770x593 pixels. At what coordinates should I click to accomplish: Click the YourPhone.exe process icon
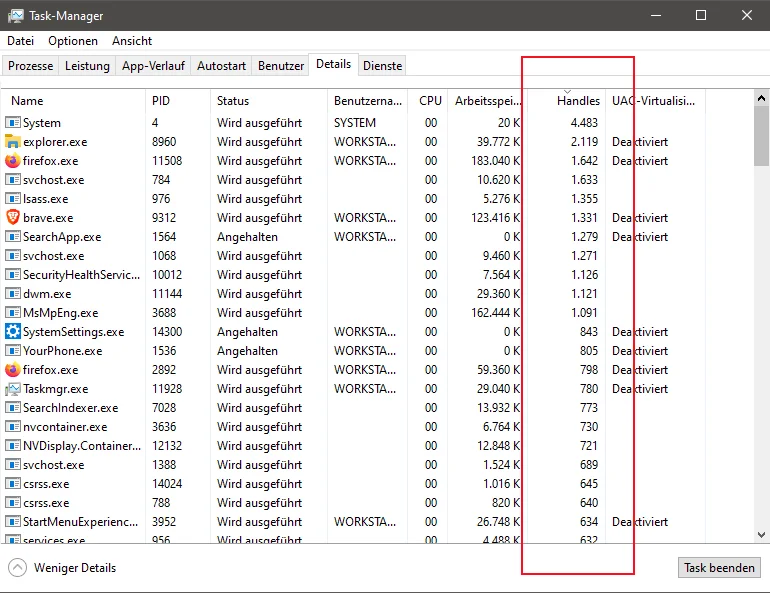[x=13, y=350]
